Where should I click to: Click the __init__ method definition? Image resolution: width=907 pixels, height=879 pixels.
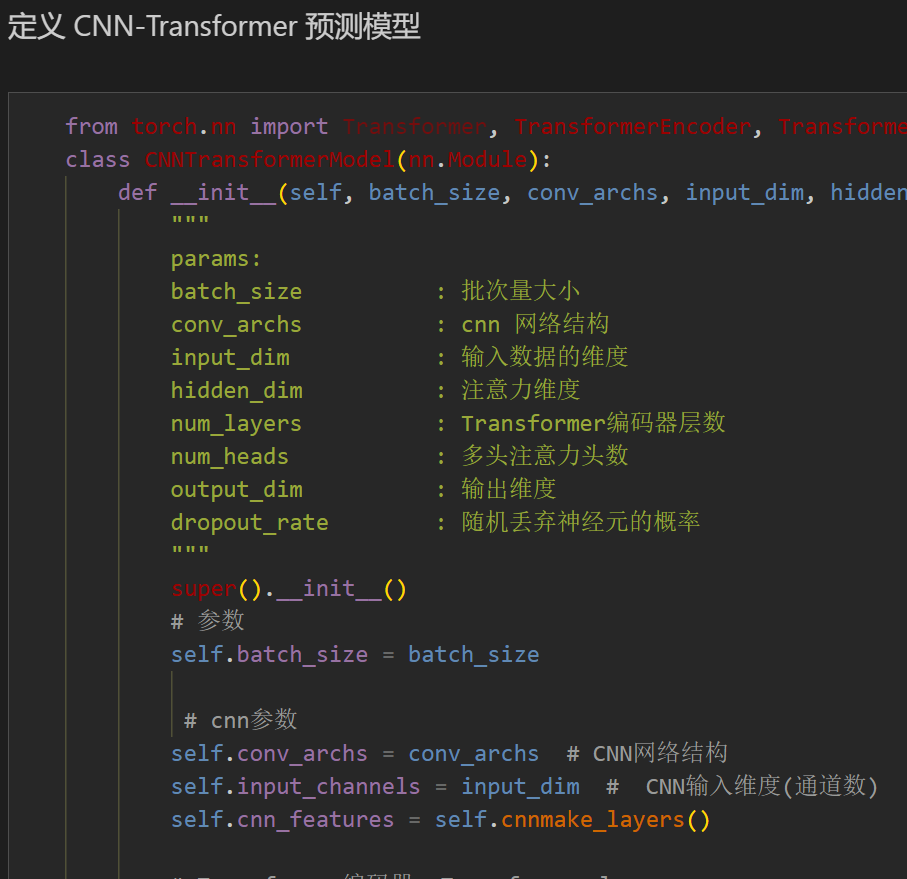click(224, 192)
